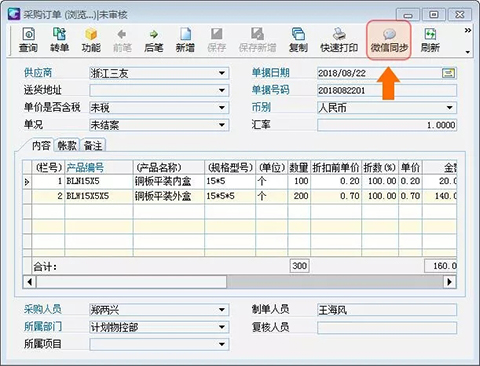The height and width of the screenshot is (366, 480).
Task: Switch to the 帐款 tab
Action: 67,145
